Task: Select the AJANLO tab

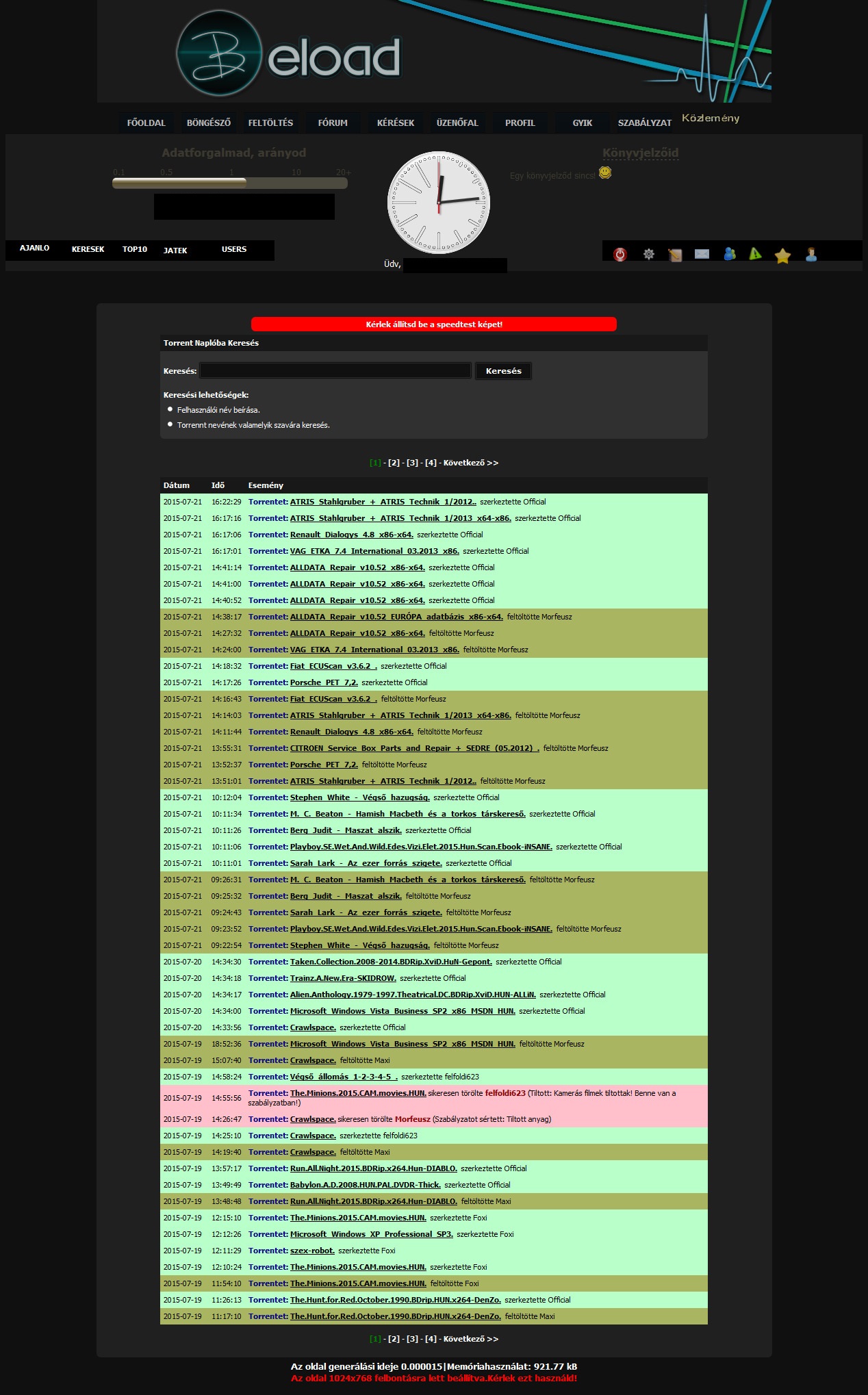Action: click(34, 248)
